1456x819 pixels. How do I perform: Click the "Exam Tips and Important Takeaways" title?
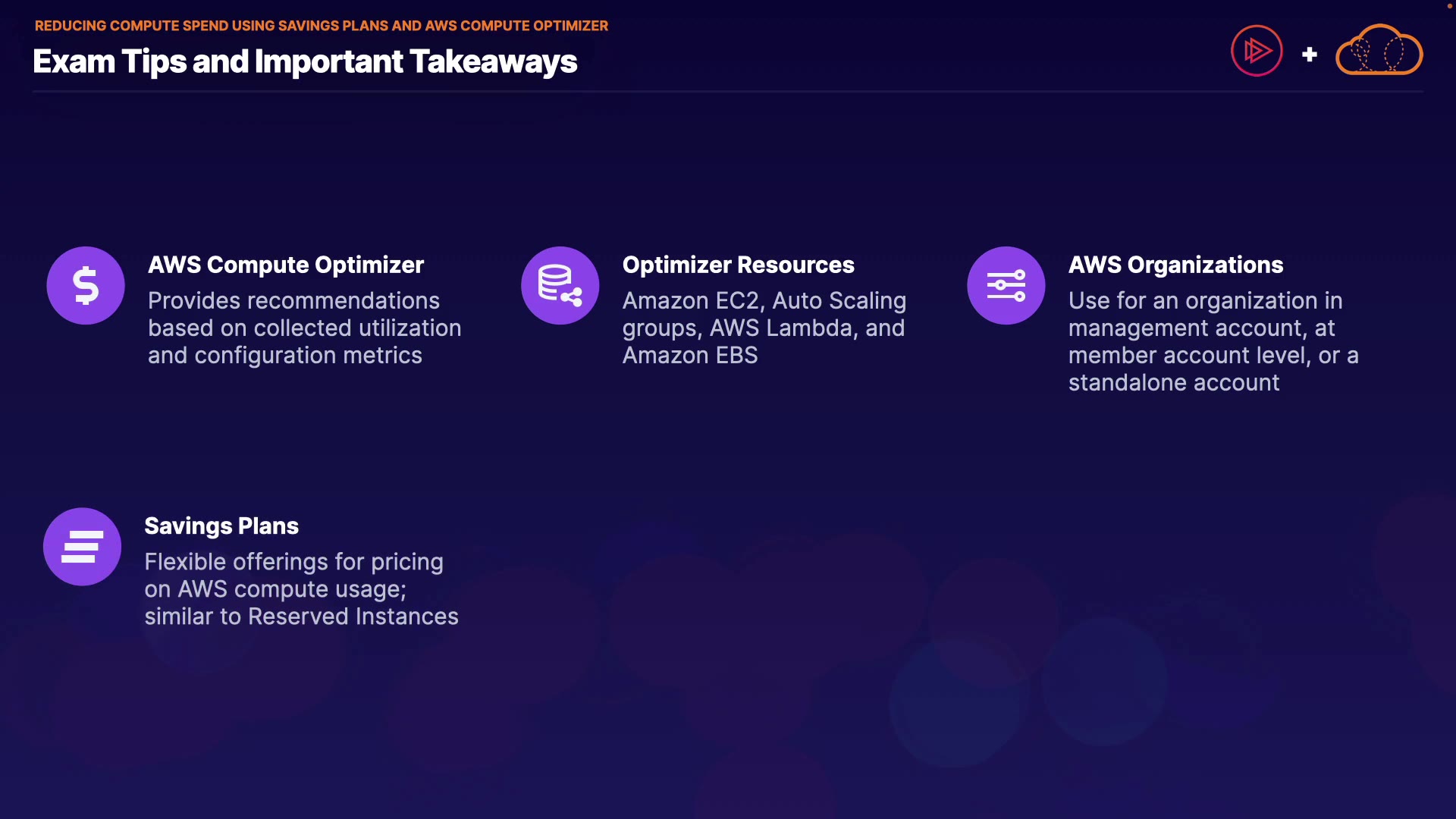point(305,61)
